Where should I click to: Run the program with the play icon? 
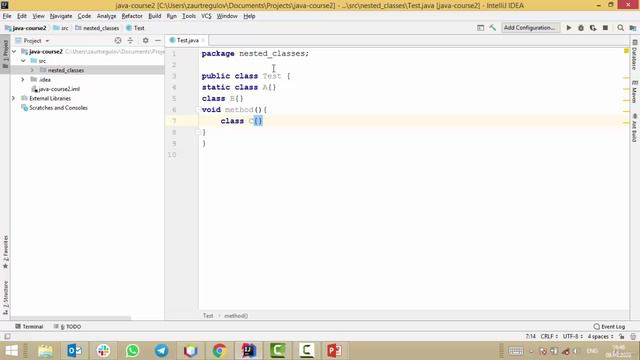(569, 28)
